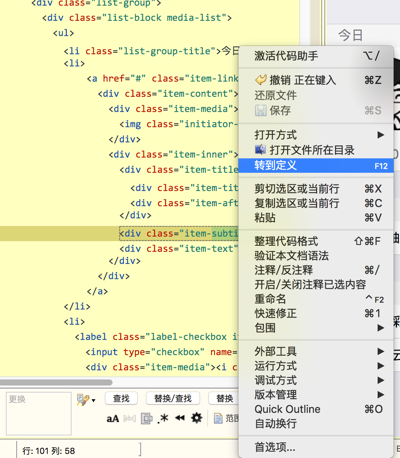Toggle backward search direction arrows icon
This screenshot has height=458, width=400.
click(180, 418)
